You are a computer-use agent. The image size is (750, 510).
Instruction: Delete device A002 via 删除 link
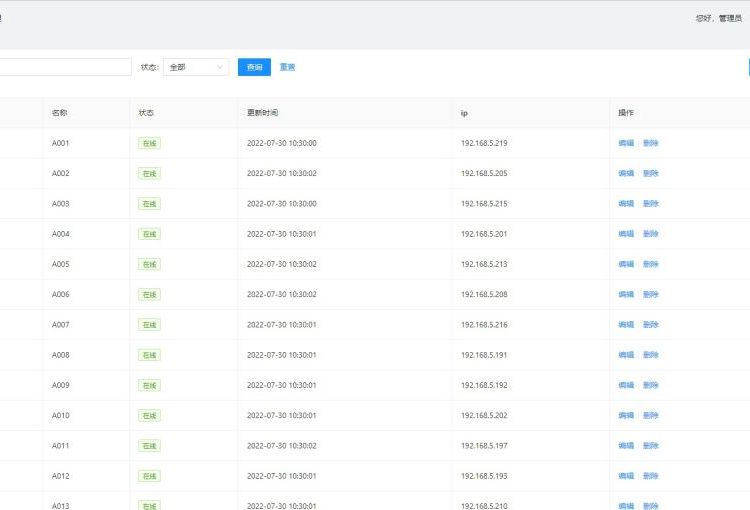(651, 173)
